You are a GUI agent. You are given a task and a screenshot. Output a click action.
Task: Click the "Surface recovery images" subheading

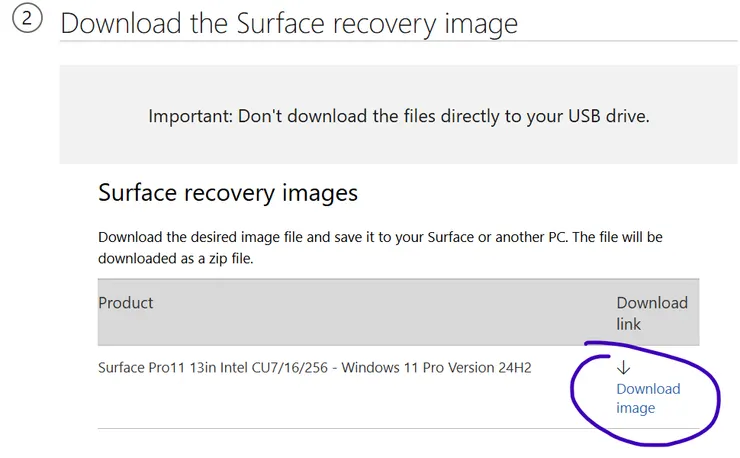pos(227,192)
